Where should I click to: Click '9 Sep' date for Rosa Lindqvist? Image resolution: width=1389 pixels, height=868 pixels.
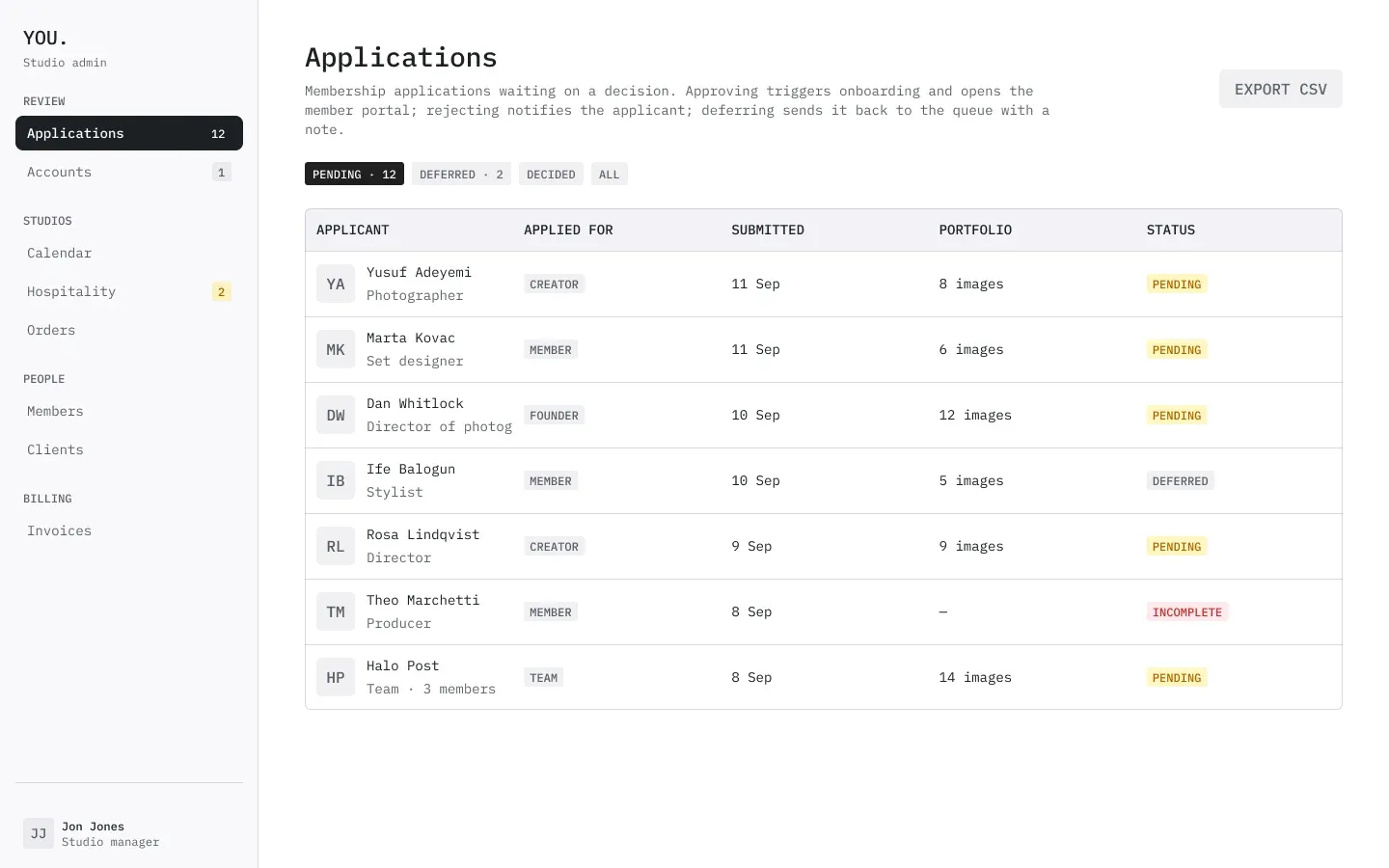(751, 547)
